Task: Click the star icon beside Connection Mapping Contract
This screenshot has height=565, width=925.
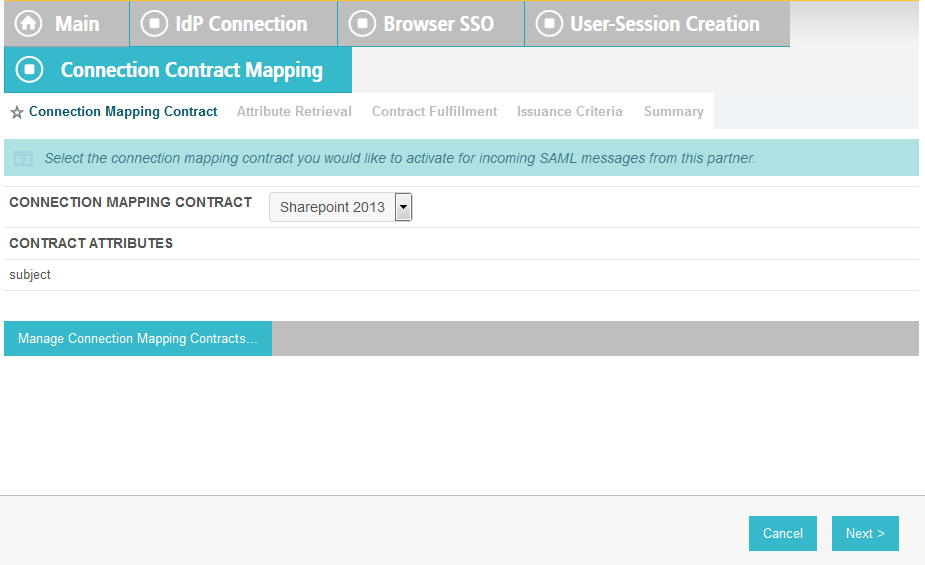Action: point(17,112)
